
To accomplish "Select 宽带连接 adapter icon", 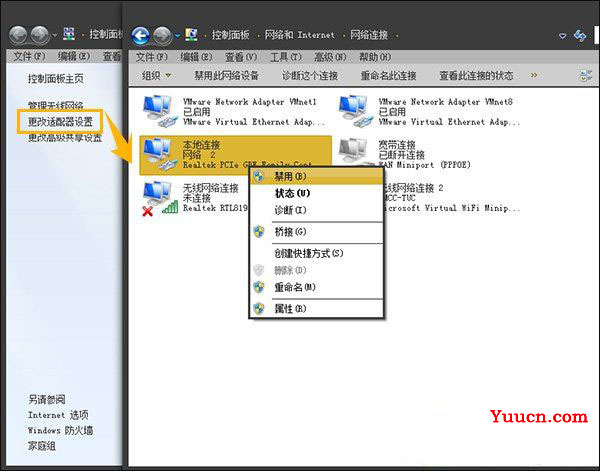I will pos(355,152).
